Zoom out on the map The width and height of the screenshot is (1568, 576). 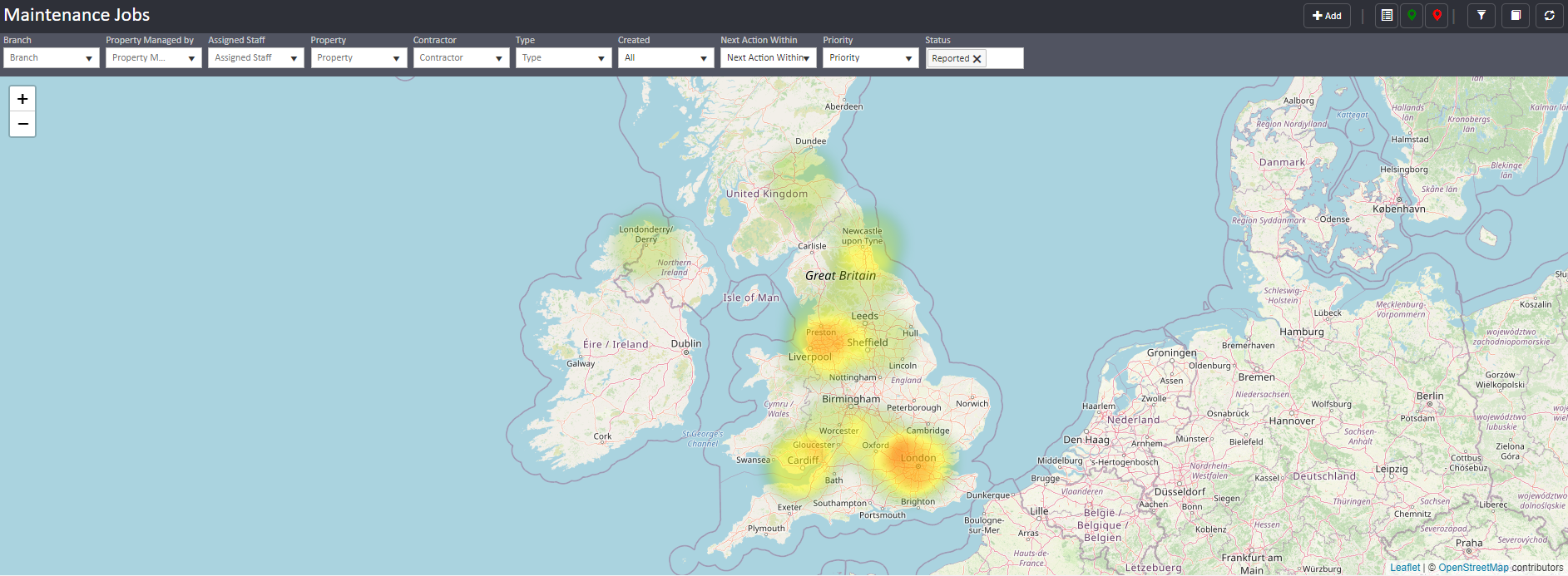click(x=22, y=124)
